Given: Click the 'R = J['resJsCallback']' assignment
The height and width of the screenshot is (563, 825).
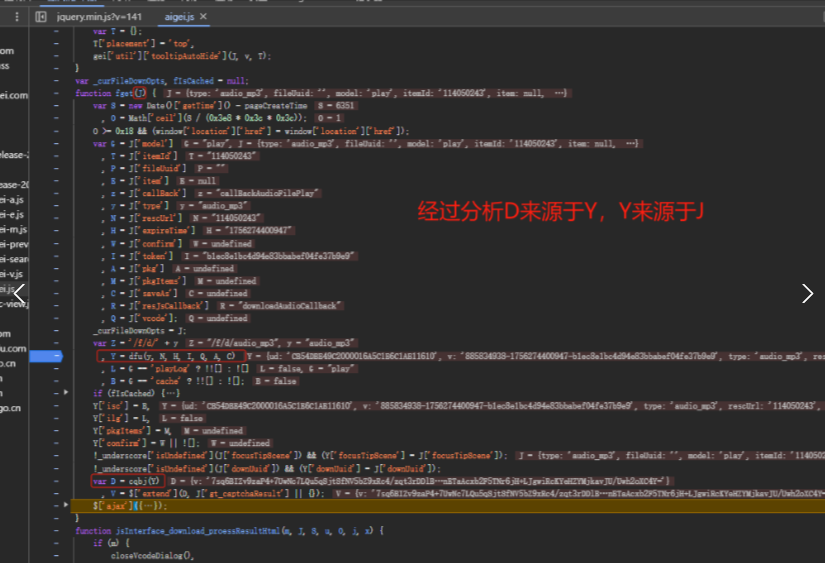Looking at the screenshot, I should tap(159, 306).
